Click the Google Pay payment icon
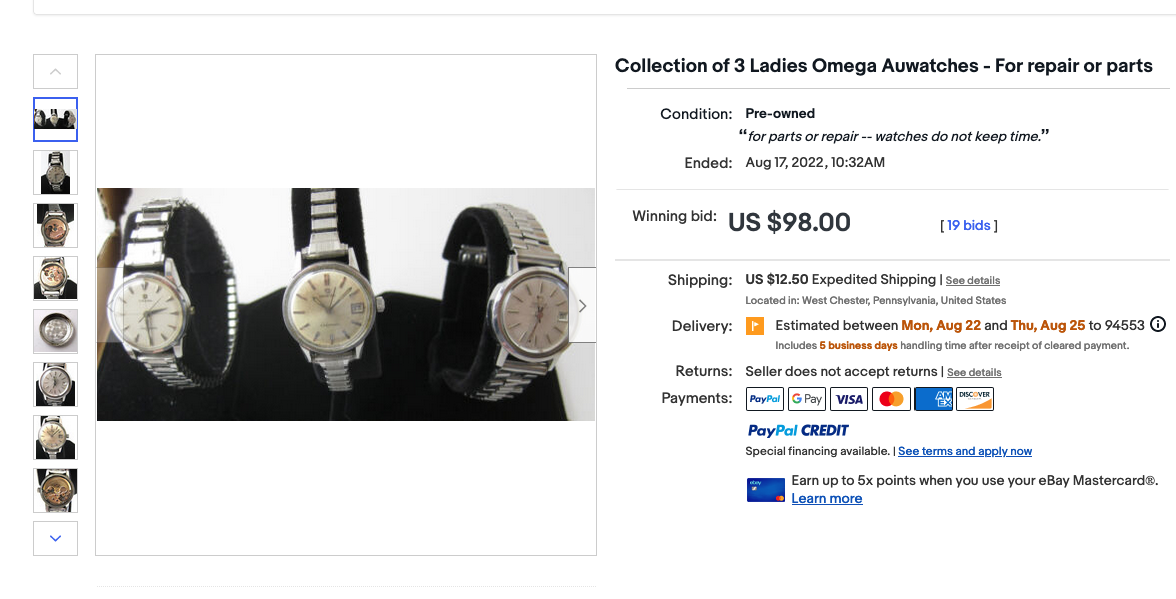This screenshot has width=1176, height=599. click(x=807, y=399)
